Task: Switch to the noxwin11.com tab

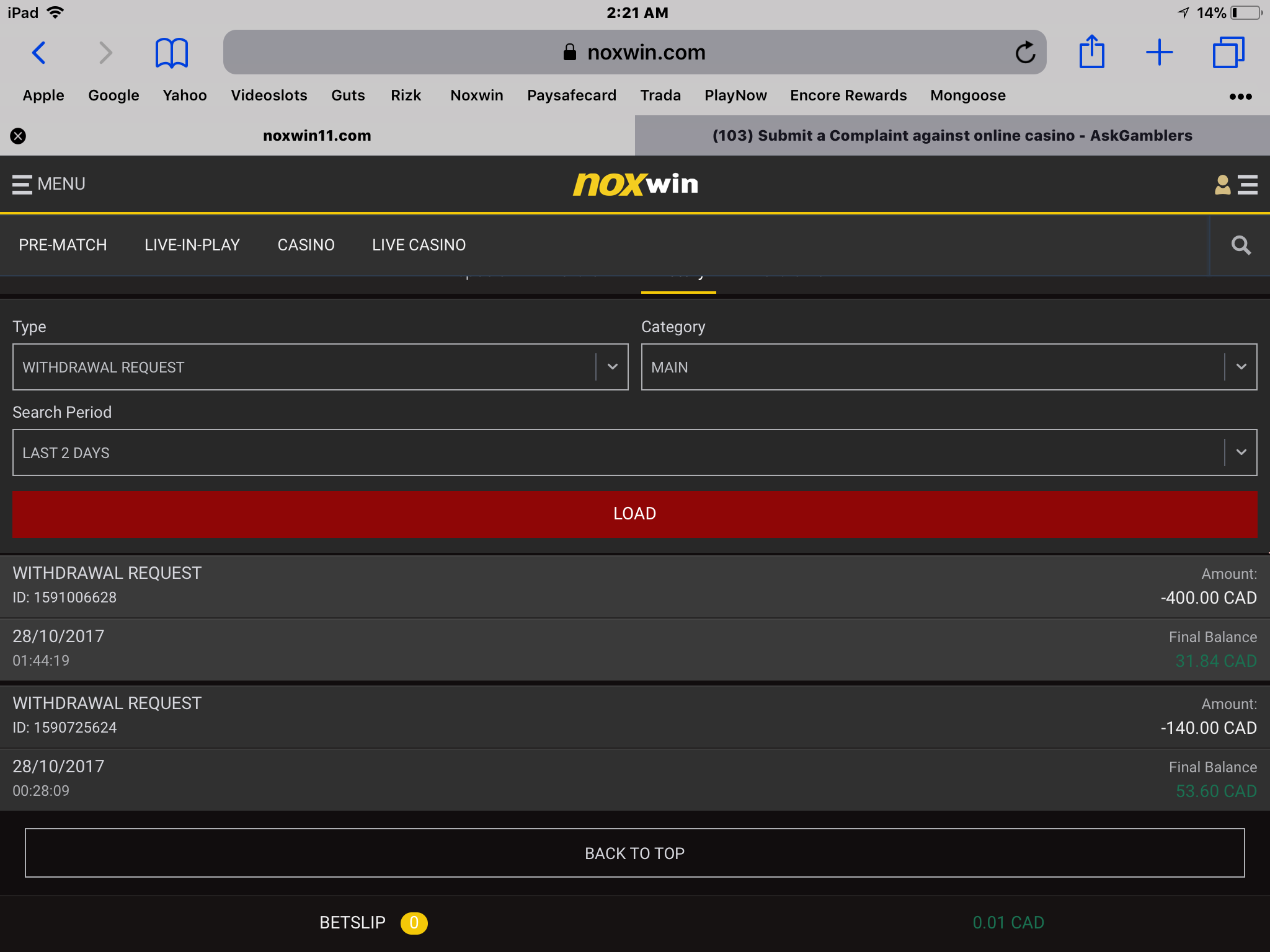Action: click(317, 136)
